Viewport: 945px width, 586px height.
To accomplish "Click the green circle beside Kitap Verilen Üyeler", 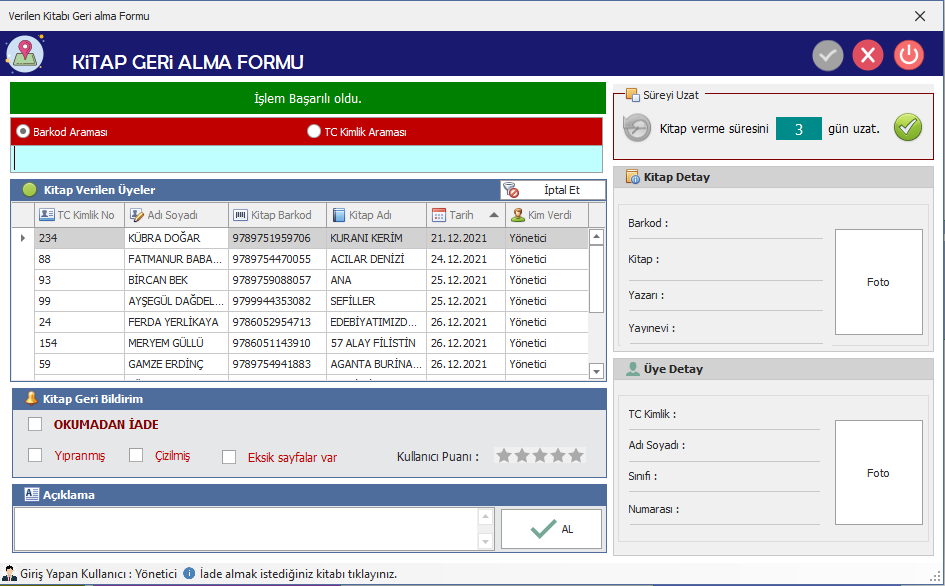I will tap(29, 190).
